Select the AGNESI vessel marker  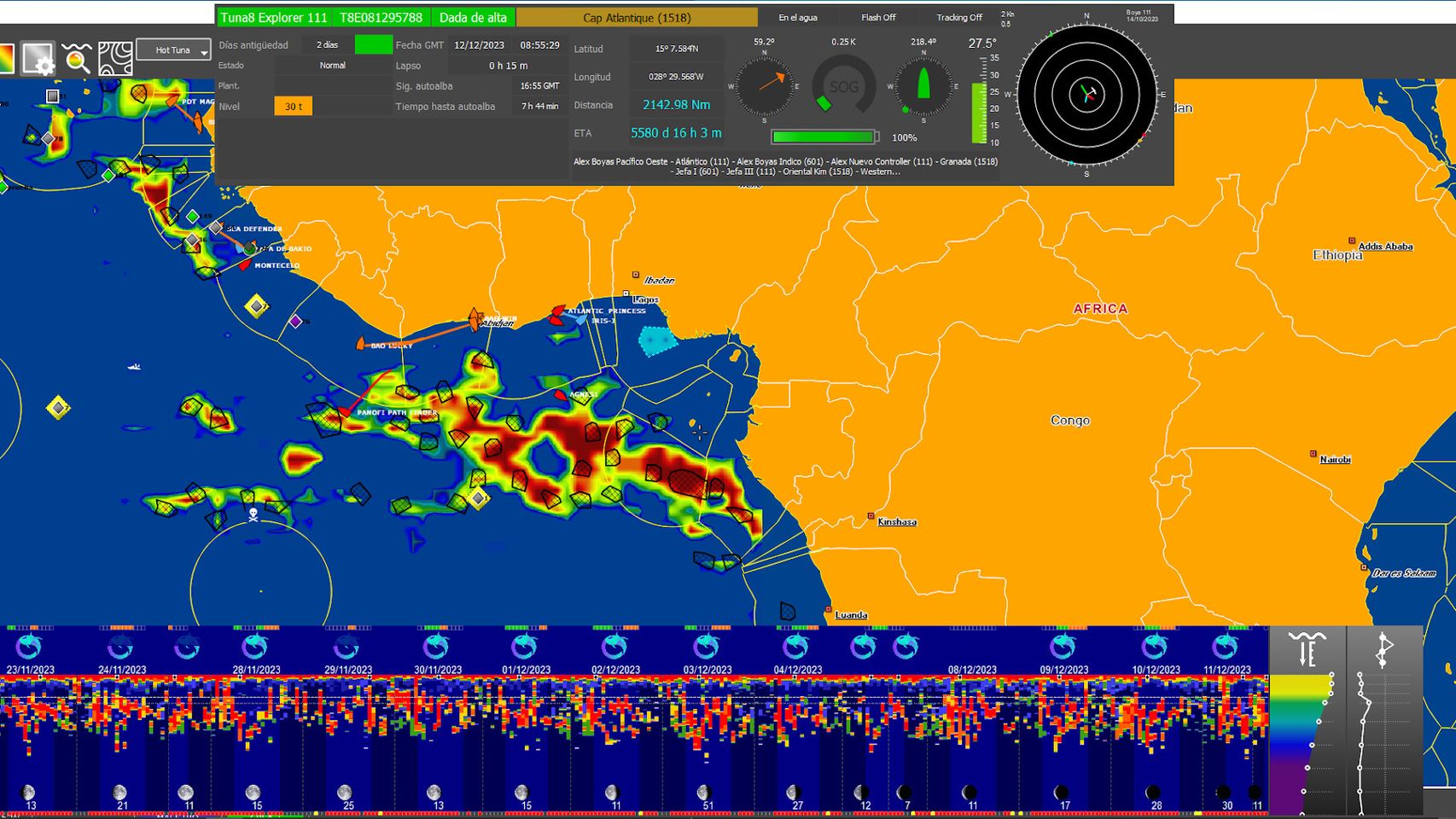561,395
